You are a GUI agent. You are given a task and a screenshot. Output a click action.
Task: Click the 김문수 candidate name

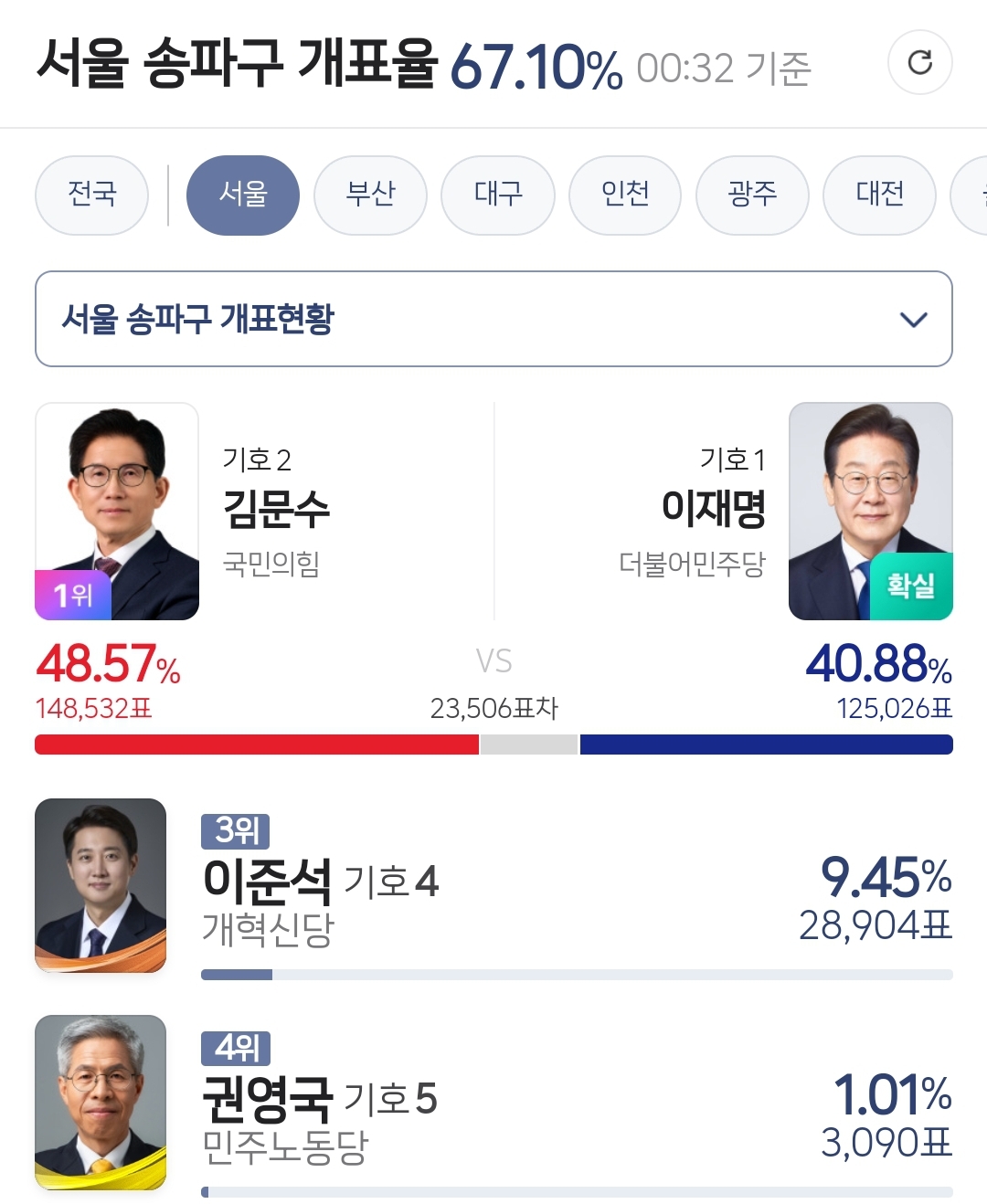pos(276,509)
